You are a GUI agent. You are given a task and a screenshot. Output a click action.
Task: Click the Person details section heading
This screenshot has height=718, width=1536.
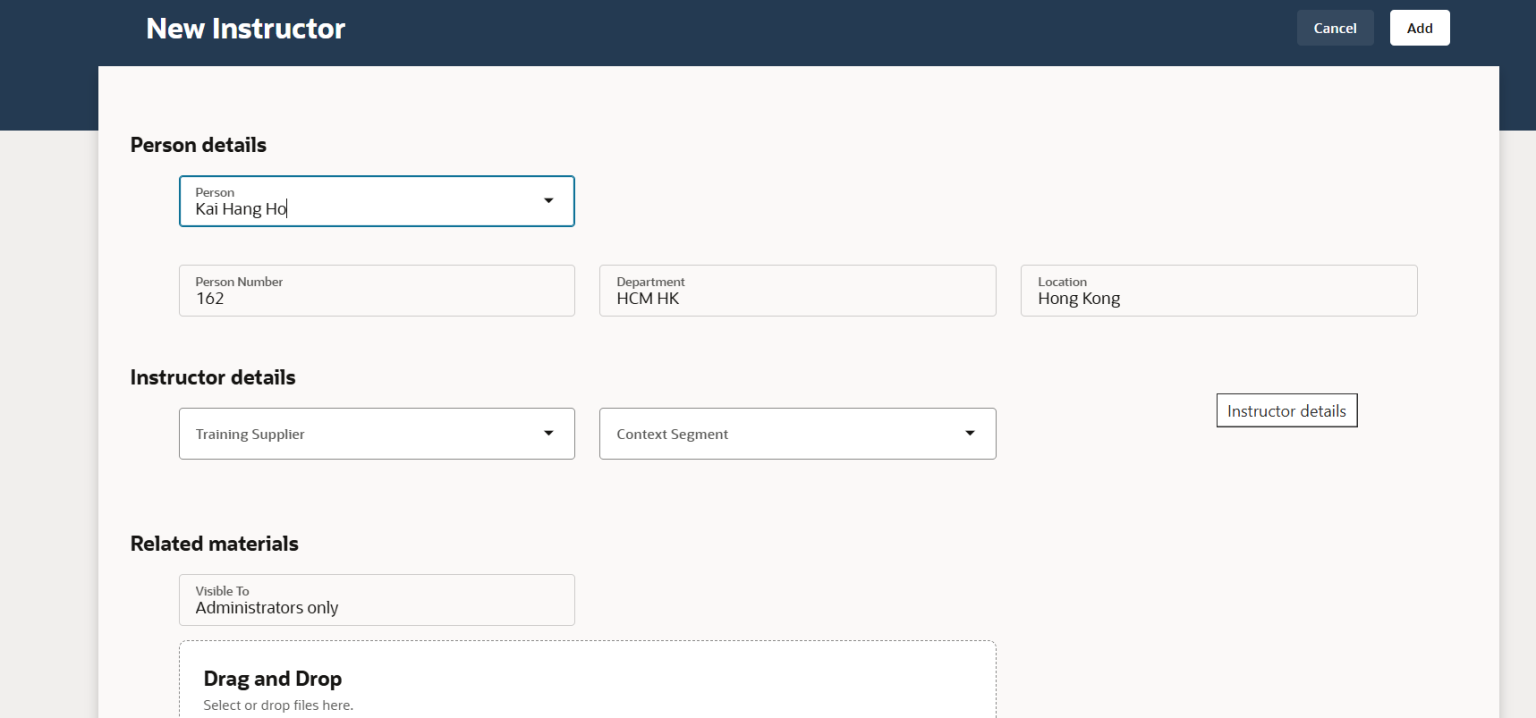[x=198, y=144]
